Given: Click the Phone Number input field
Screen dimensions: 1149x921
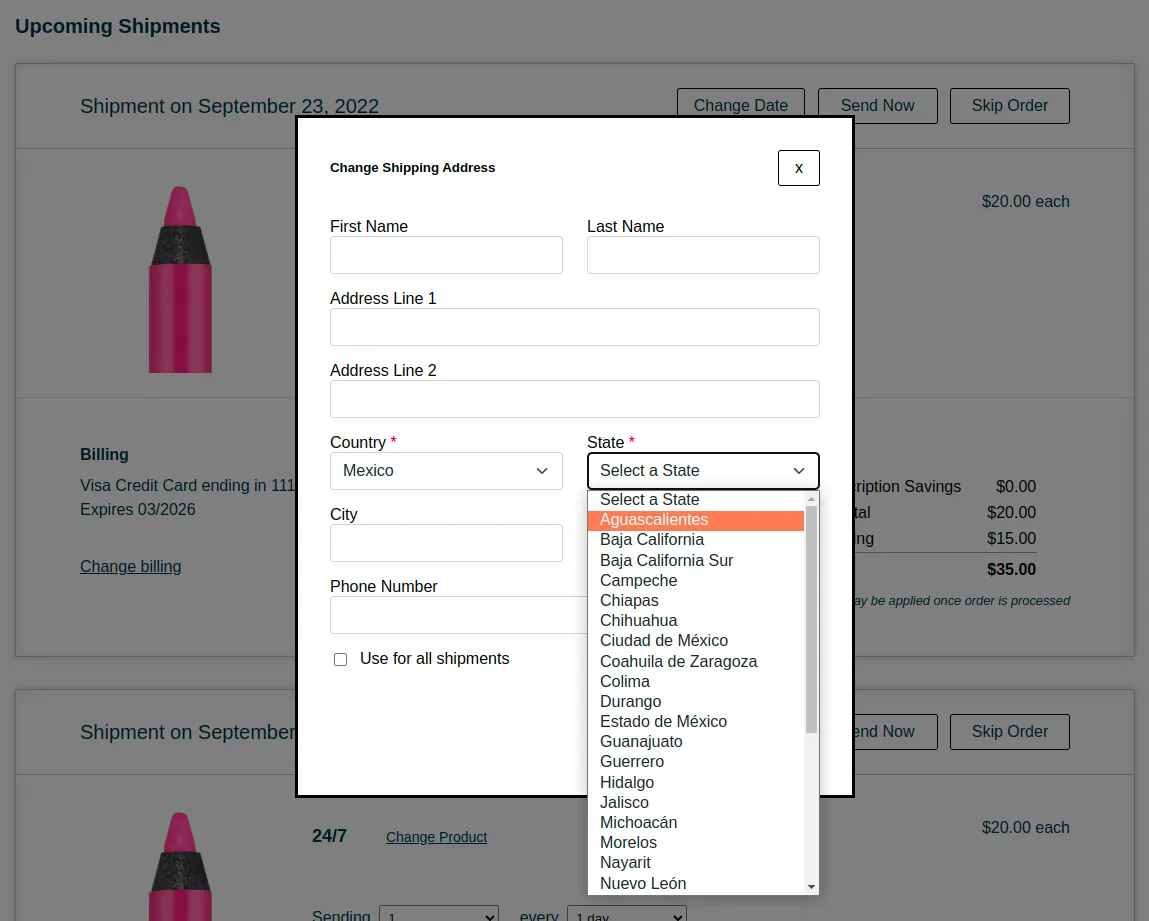Looking at the screenshot, I should coord(458,615).
